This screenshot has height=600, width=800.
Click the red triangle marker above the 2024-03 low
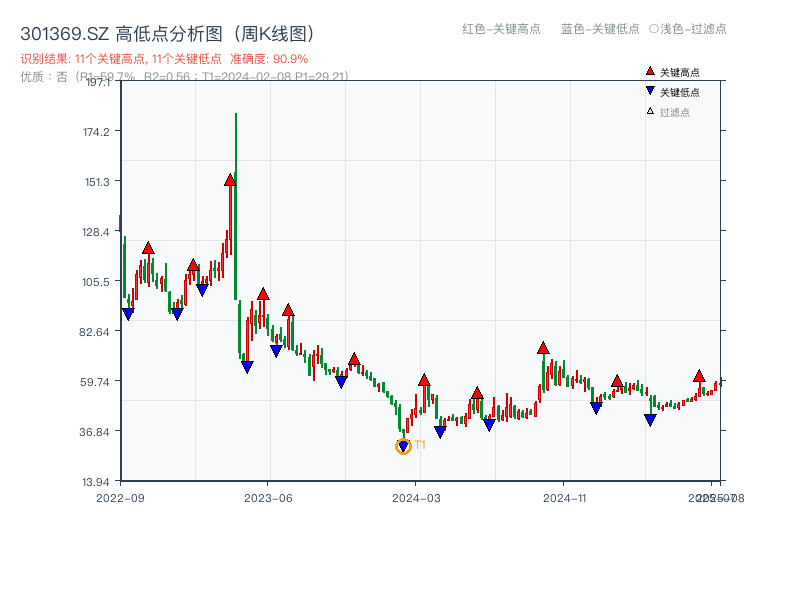point(424,381)
